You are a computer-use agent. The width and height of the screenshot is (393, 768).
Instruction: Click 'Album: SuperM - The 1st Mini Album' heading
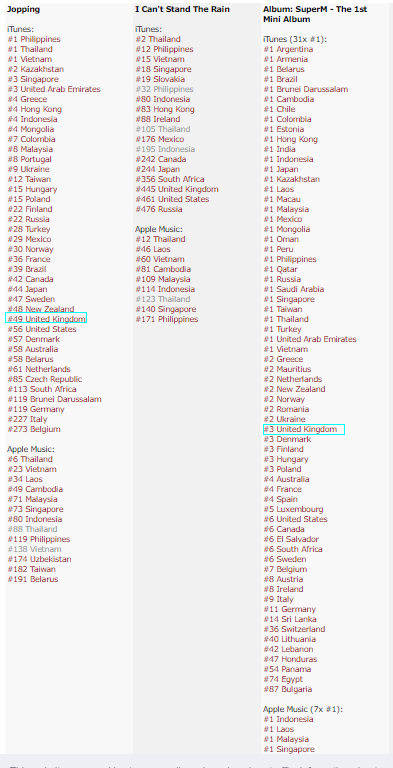[315, 14]
